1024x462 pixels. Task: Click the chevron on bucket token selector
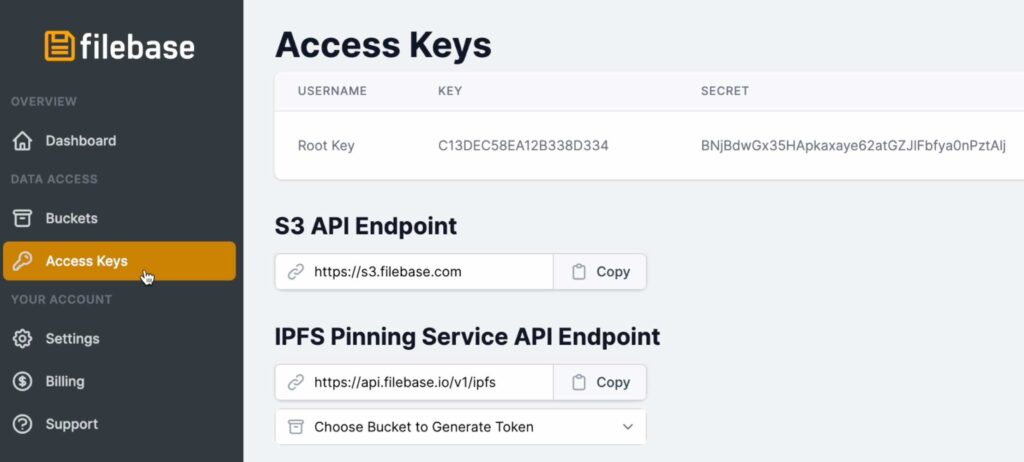coord(628,427)
